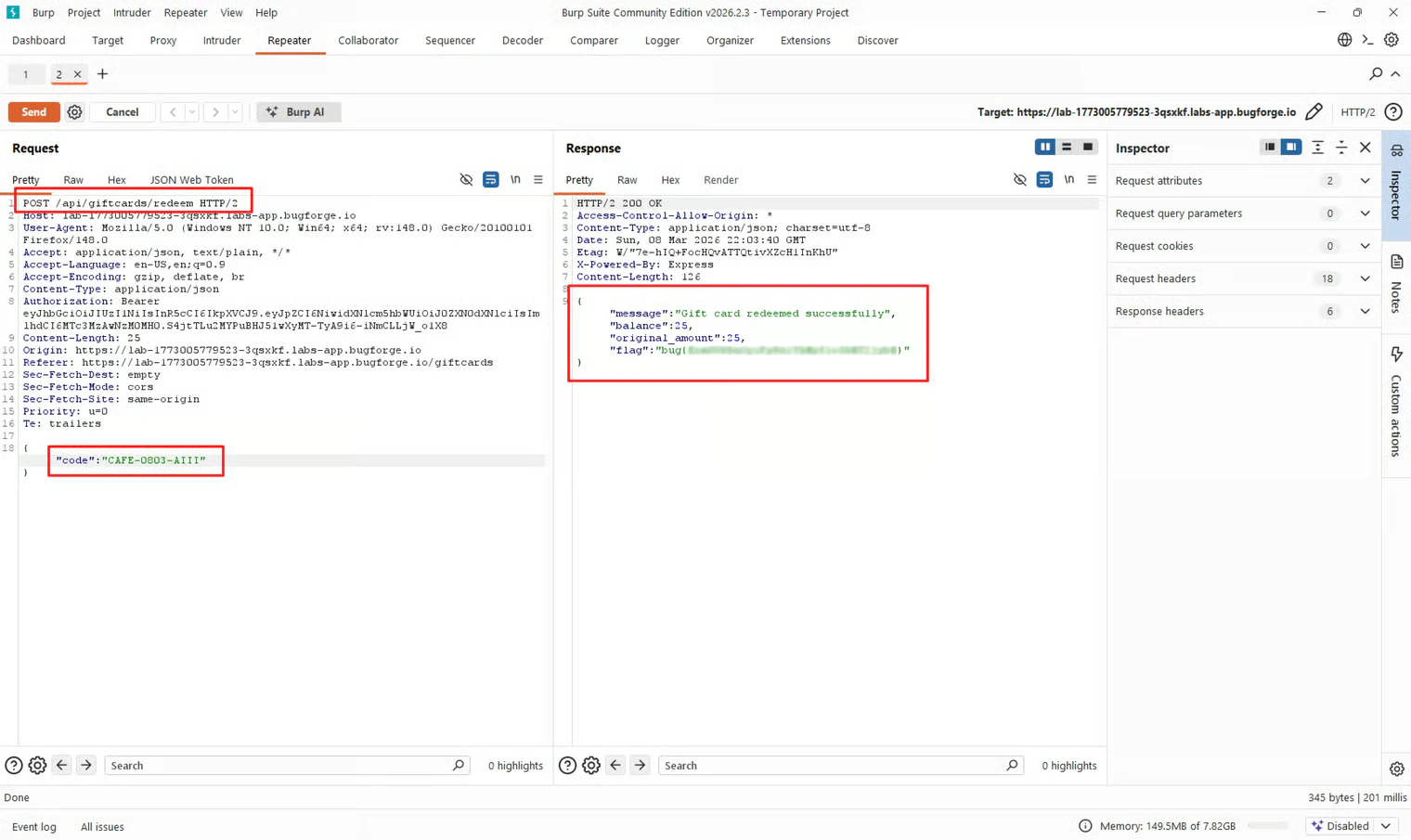Open Request search settings gear at bottom

[x=37, y=766]
